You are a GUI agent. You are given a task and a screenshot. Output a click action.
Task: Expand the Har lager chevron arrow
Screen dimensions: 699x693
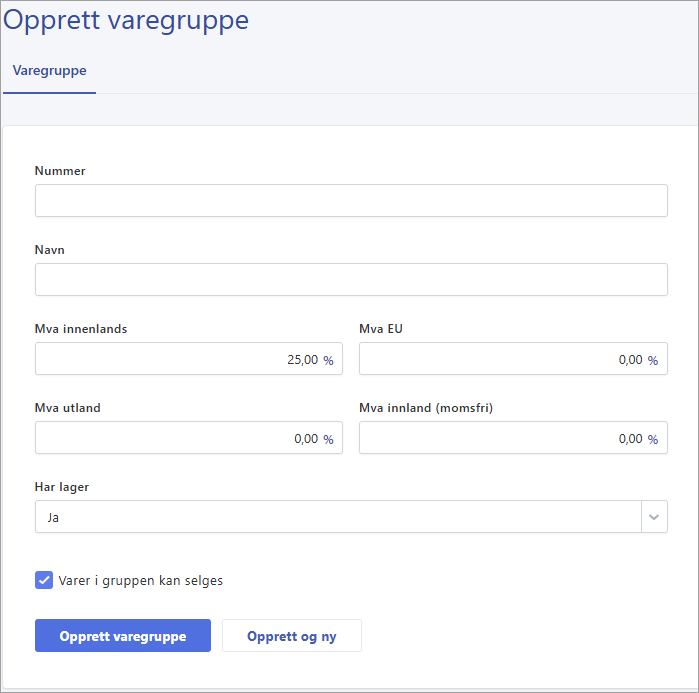[654, 517]
